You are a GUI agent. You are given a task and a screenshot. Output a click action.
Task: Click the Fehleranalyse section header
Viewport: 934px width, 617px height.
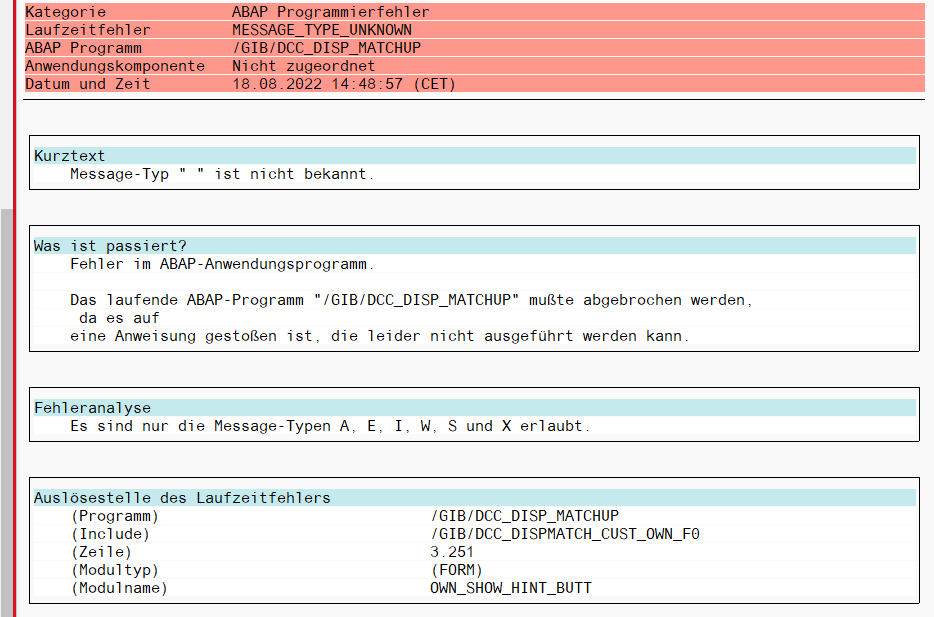pyautogui.click(x=92, y=408)
